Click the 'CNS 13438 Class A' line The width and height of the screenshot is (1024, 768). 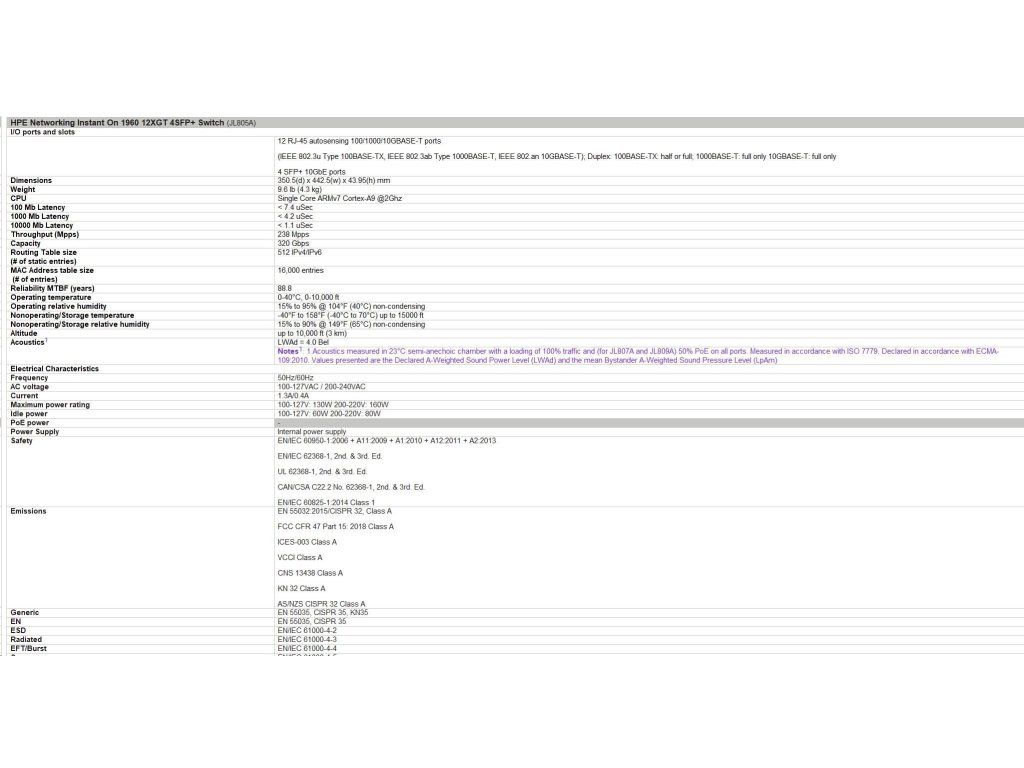coord(310,573)
